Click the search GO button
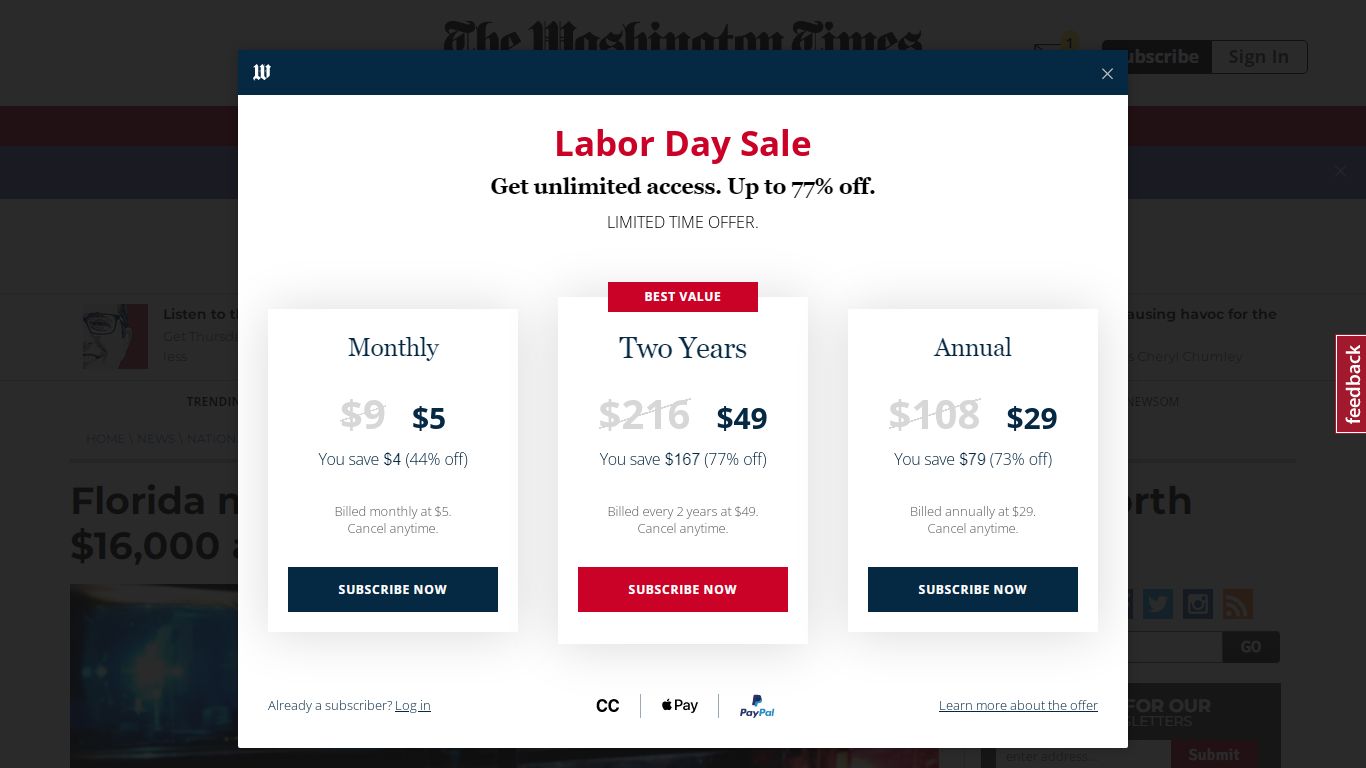The image size is (1366, 768). point(1251,647)
